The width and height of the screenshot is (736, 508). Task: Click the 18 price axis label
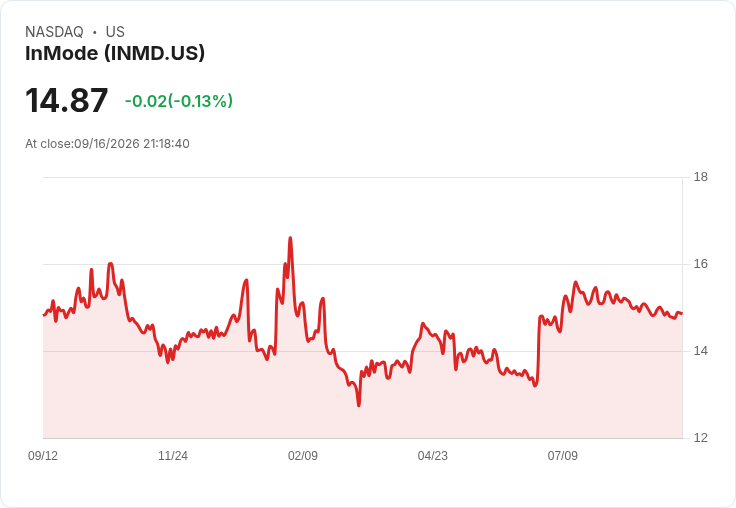click(x=701, y=177)
